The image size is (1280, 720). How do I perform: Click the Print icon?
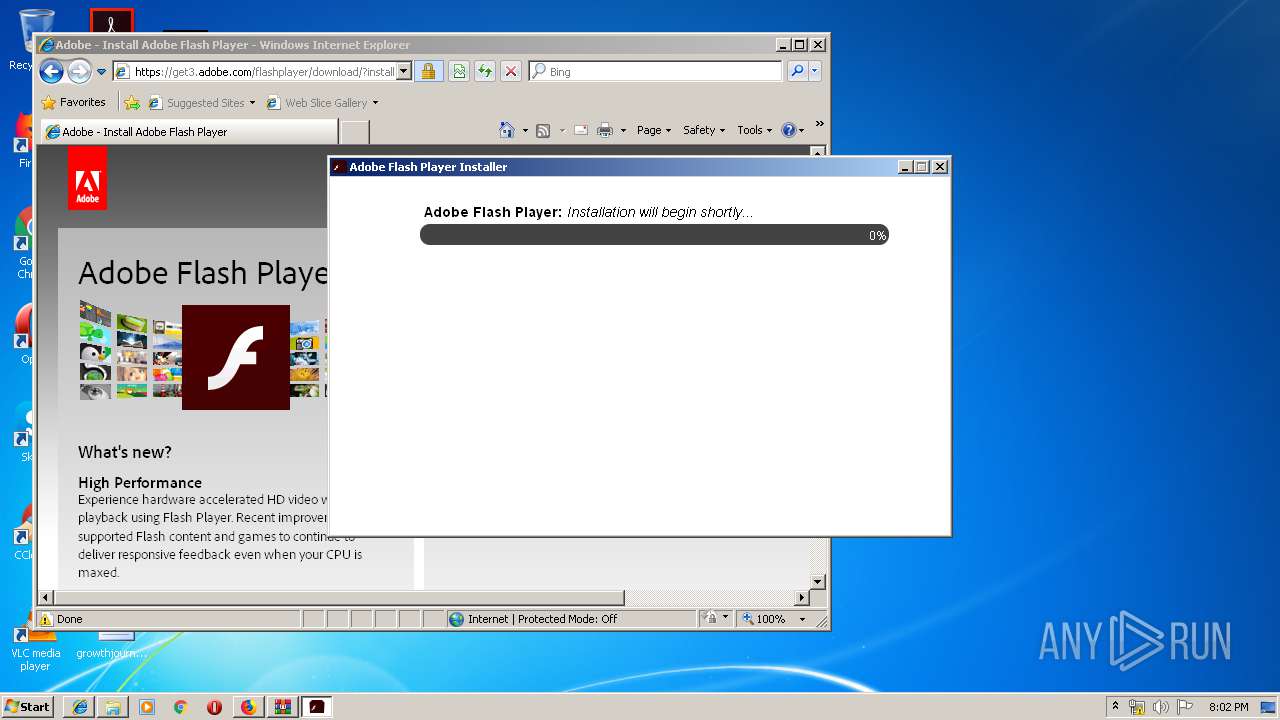[605, 130]
